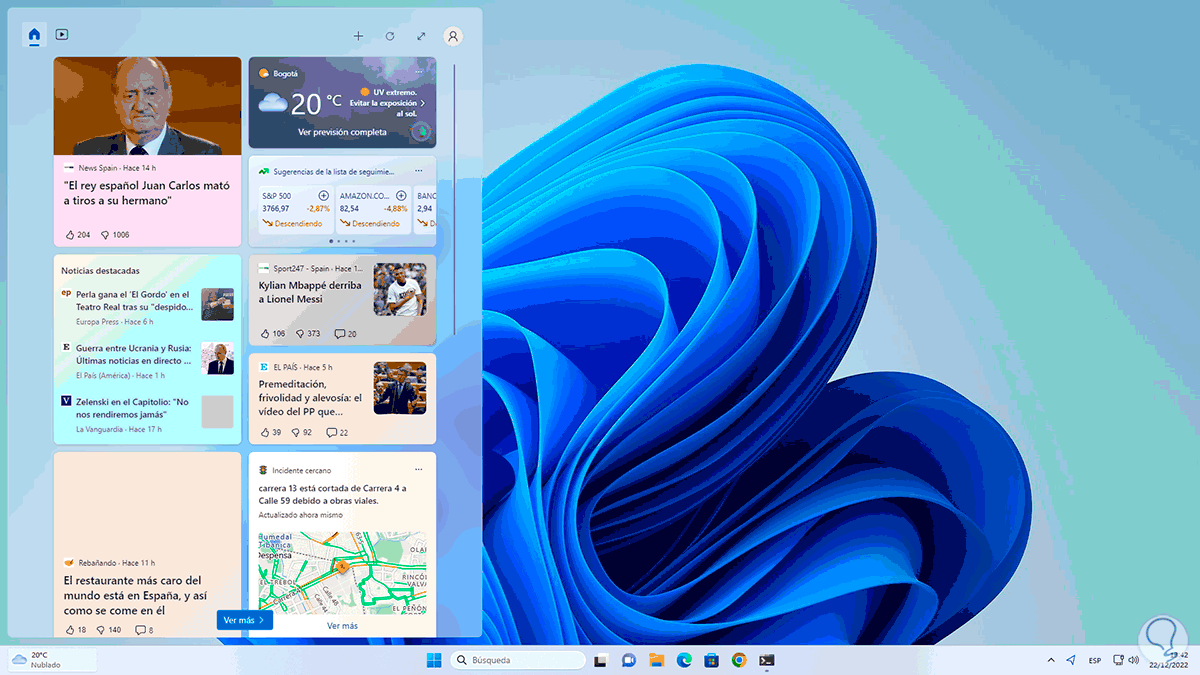Open comments on the EL PAÍS article
Image resolution: width=1200 pixels, height=675 pixels.
click(332, 433)
